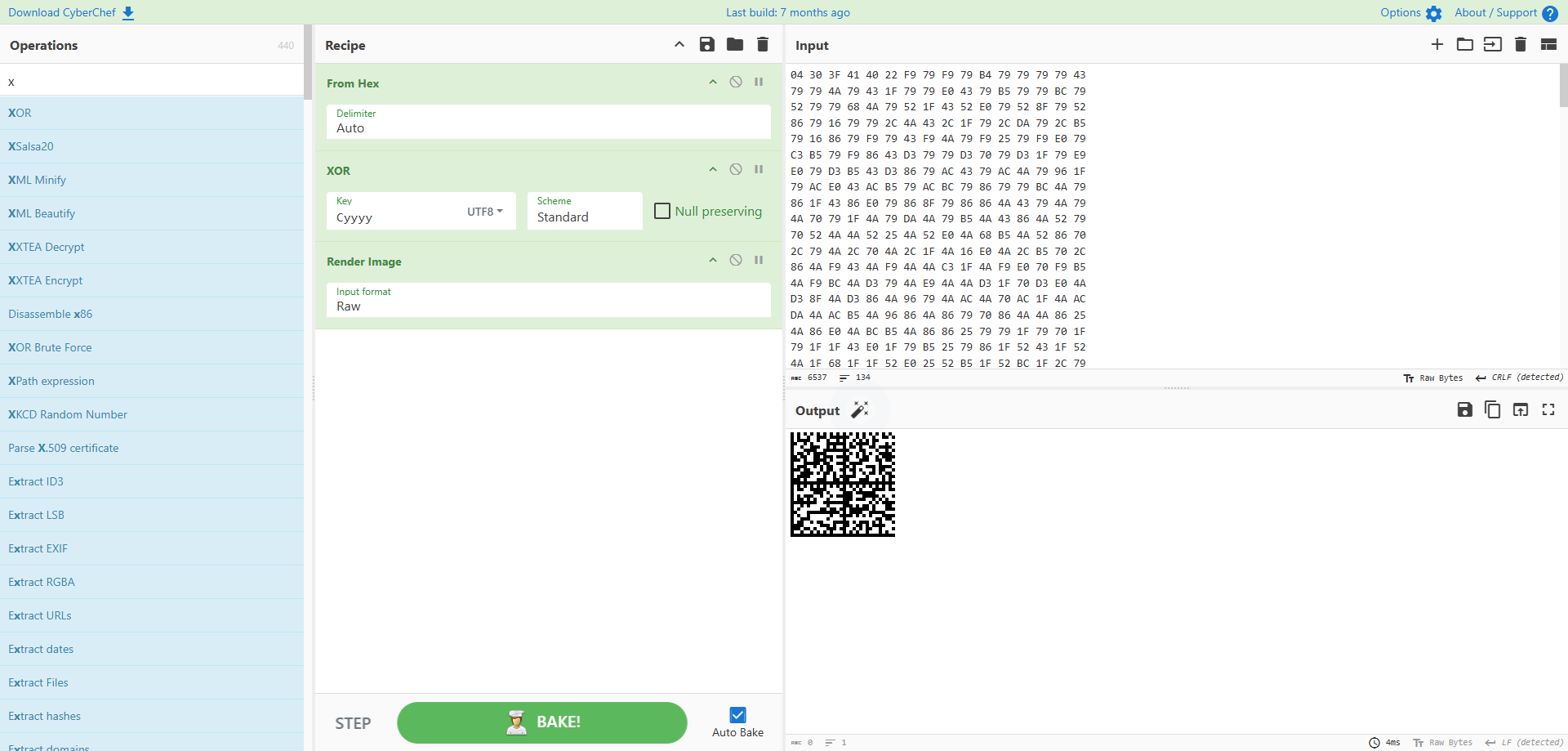Choose the Extract LSB operation
This screenshot has height=751, width=1568.
[x=36, y=515]
